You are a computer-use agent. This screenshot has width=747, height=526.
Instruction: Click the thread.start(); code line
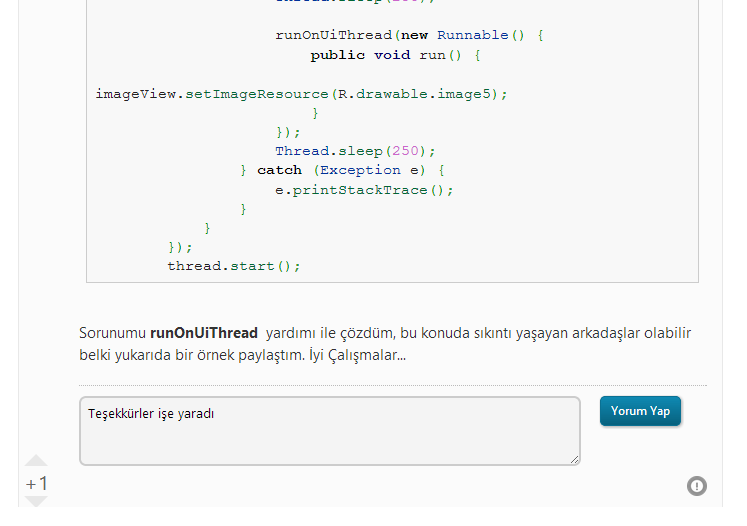tap(234, 266)
